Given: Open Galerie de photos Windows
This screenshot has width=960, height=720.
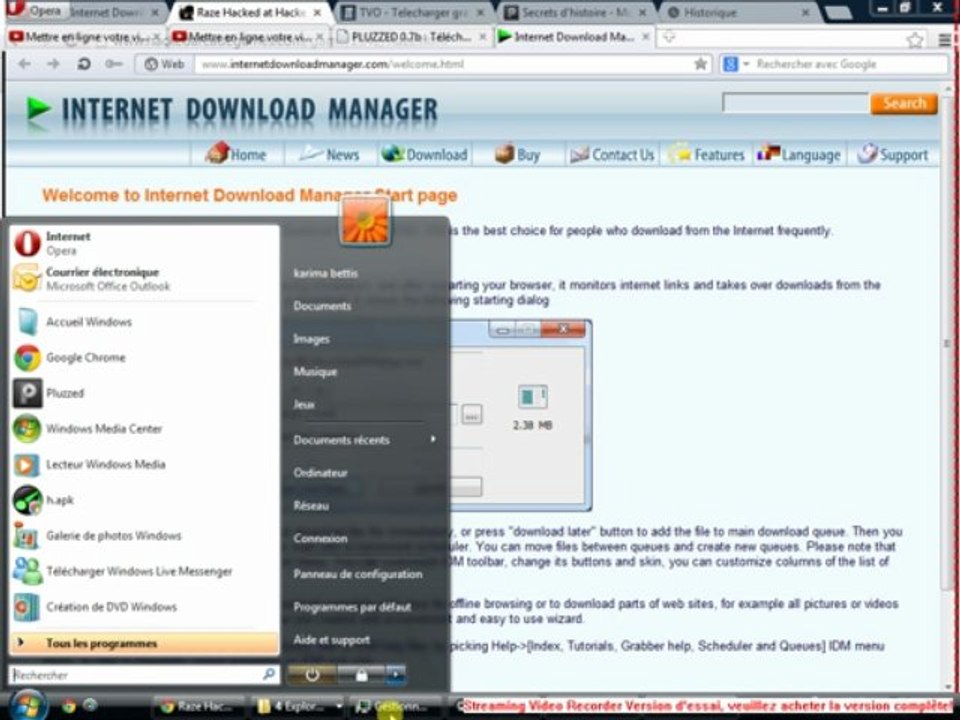Looking at the screenshot, I should coord(144,536).
